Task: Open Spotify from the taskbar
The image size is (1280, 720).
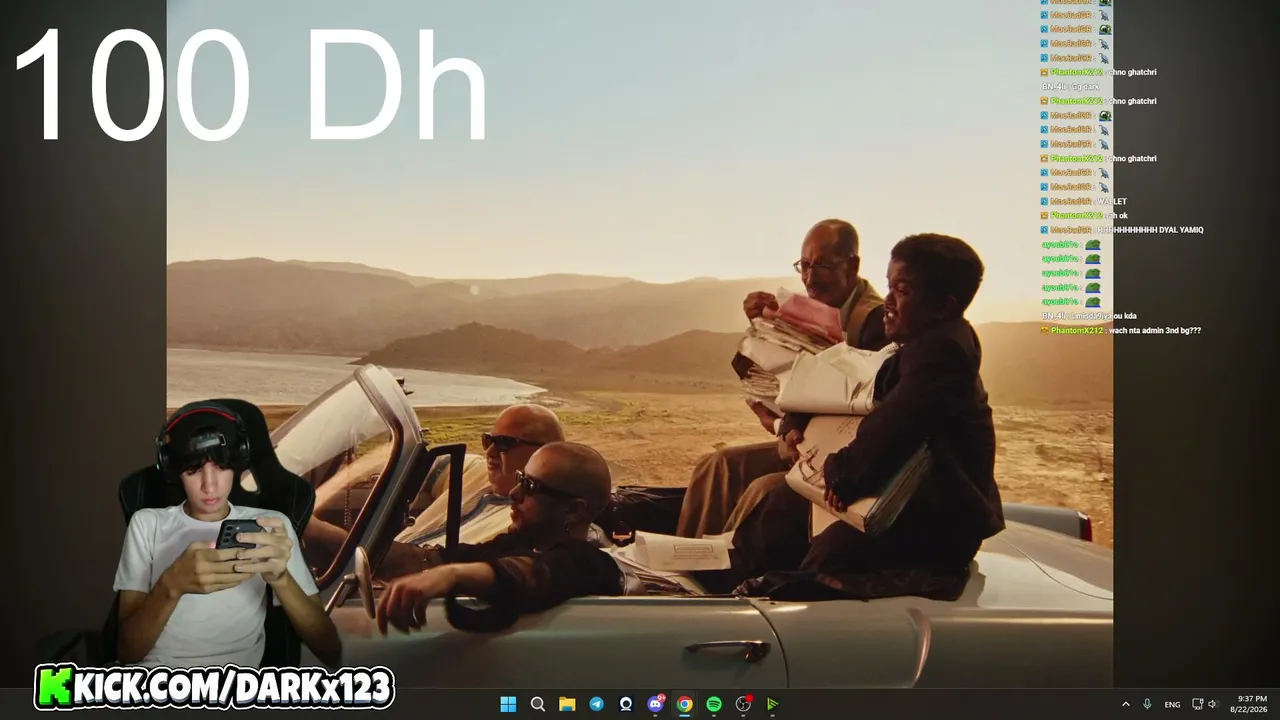Action: coord(714,704)
